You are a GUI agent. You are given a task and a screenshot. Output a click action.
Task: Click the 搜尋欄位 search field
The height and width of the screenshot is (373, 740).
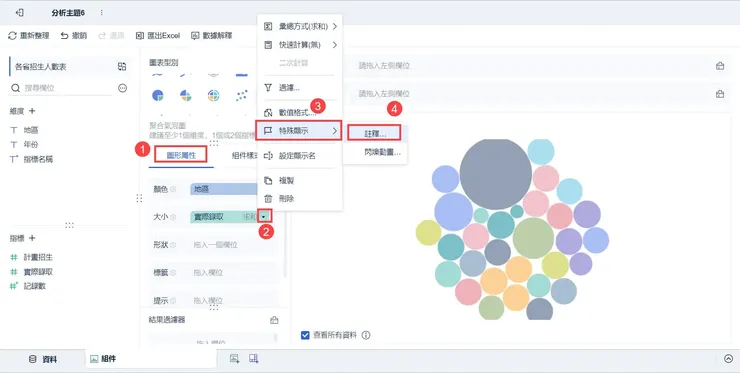[x=61, y=88]
